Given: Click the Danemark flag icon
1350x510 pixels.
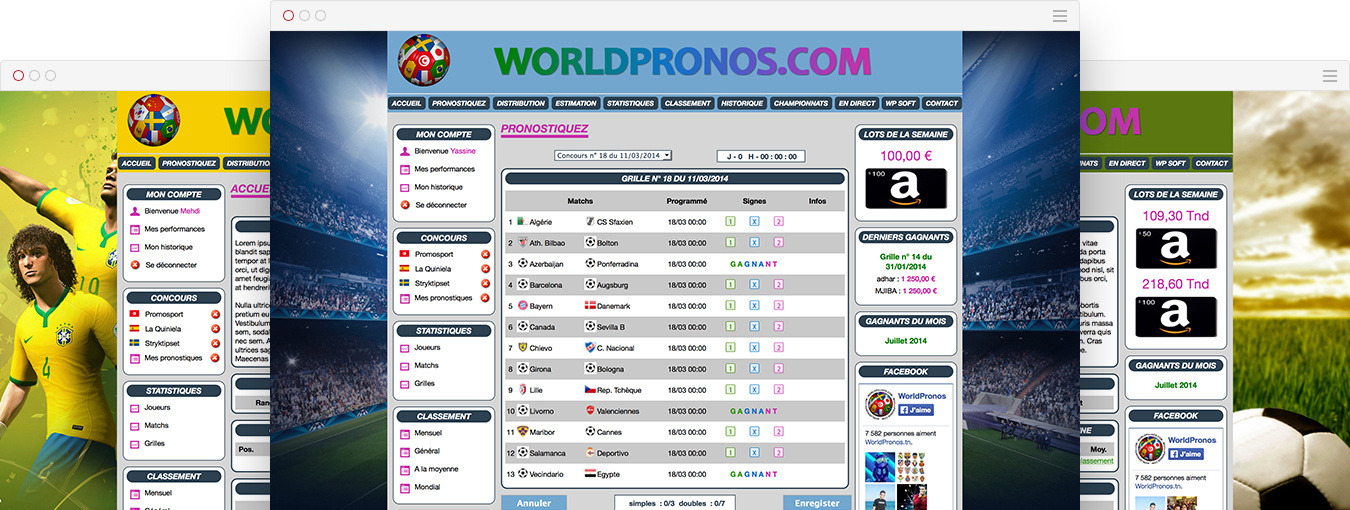Looking at the screenshot, I should coord(590,306).
